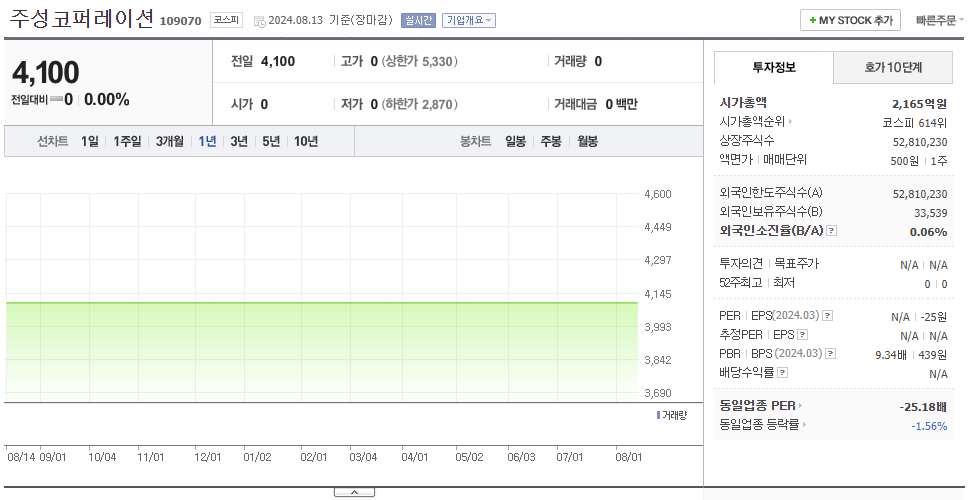968x500 pixels.
Task: Show the 주봉 candlestick chart
Action: (x=551, y=141)
